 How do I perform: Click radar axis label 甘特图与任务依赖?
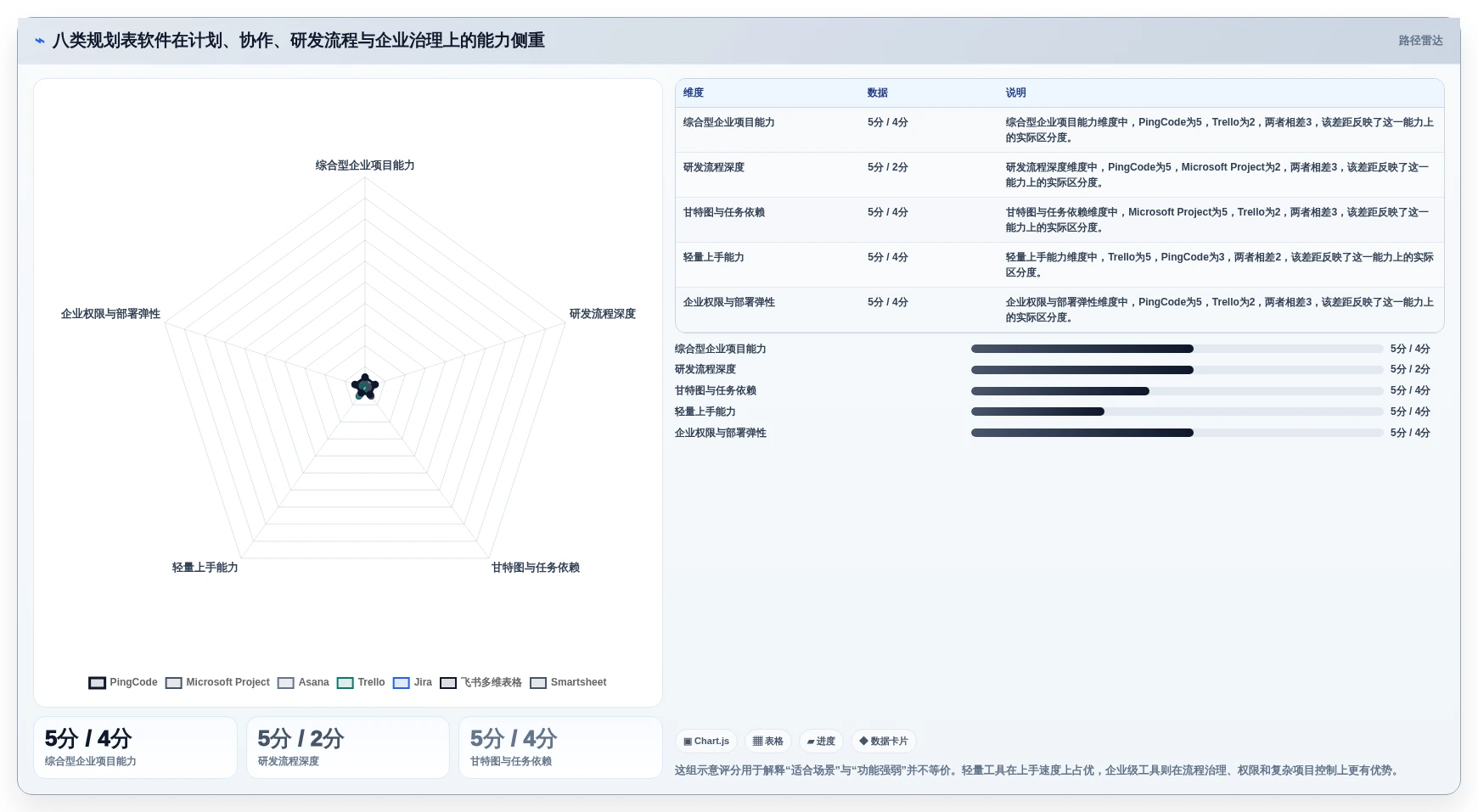(536, 568)
